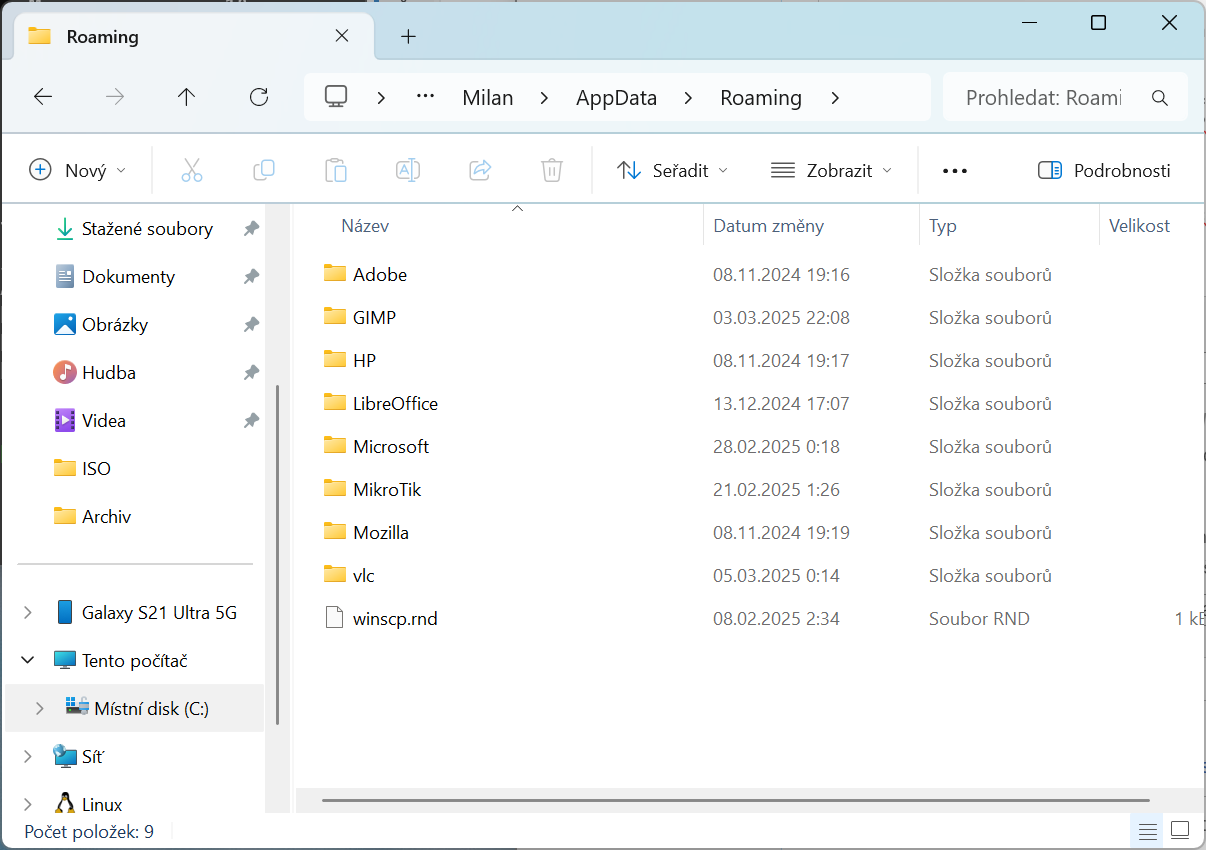Expand chevron after Roaming in address bar
Image resolution: width=1206 pixels, height=850 pixels.
pyautogui.click(x=835, y=98)
